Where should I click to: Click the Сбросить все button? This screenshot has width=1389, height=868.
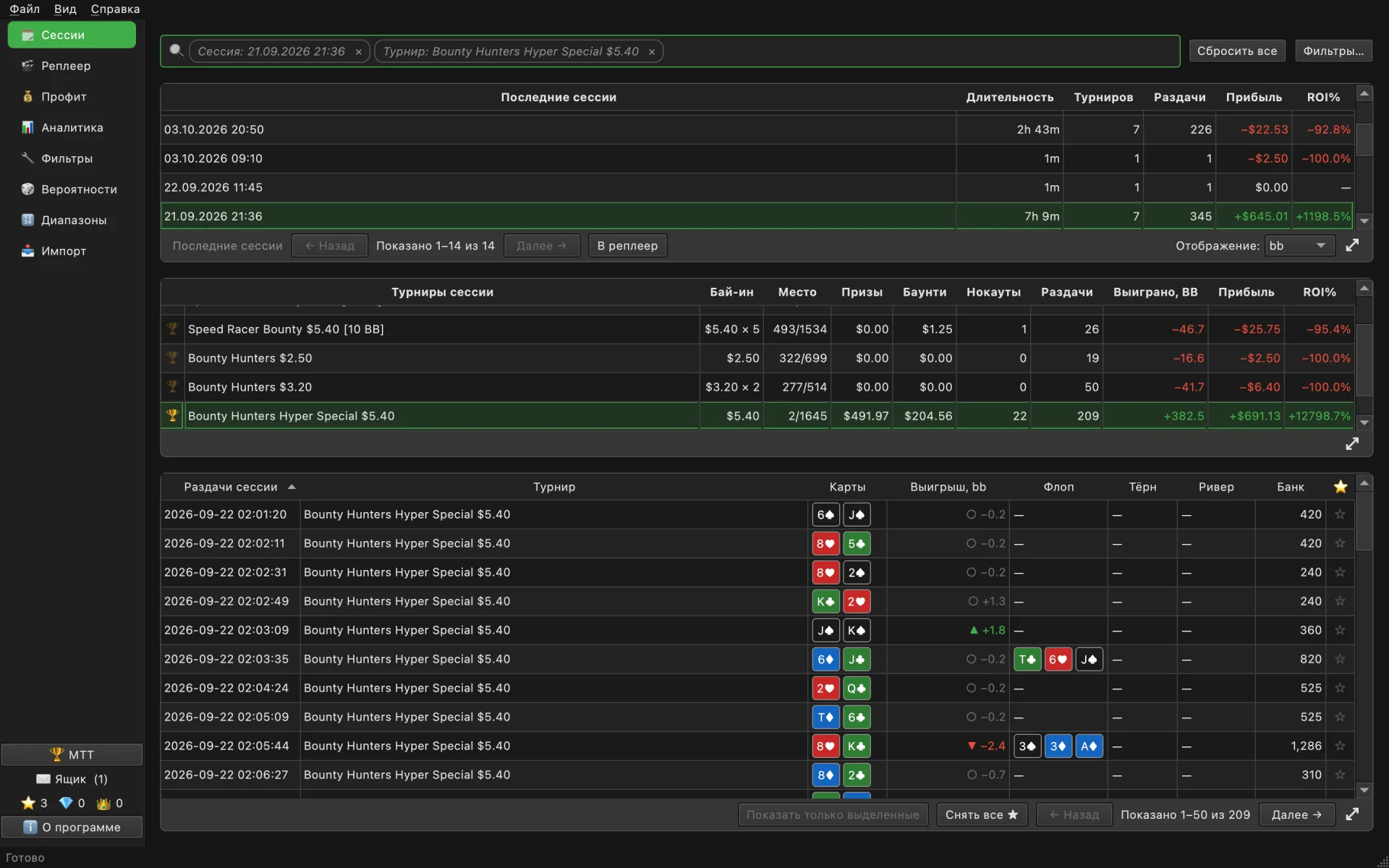(x=1237, y=51)
